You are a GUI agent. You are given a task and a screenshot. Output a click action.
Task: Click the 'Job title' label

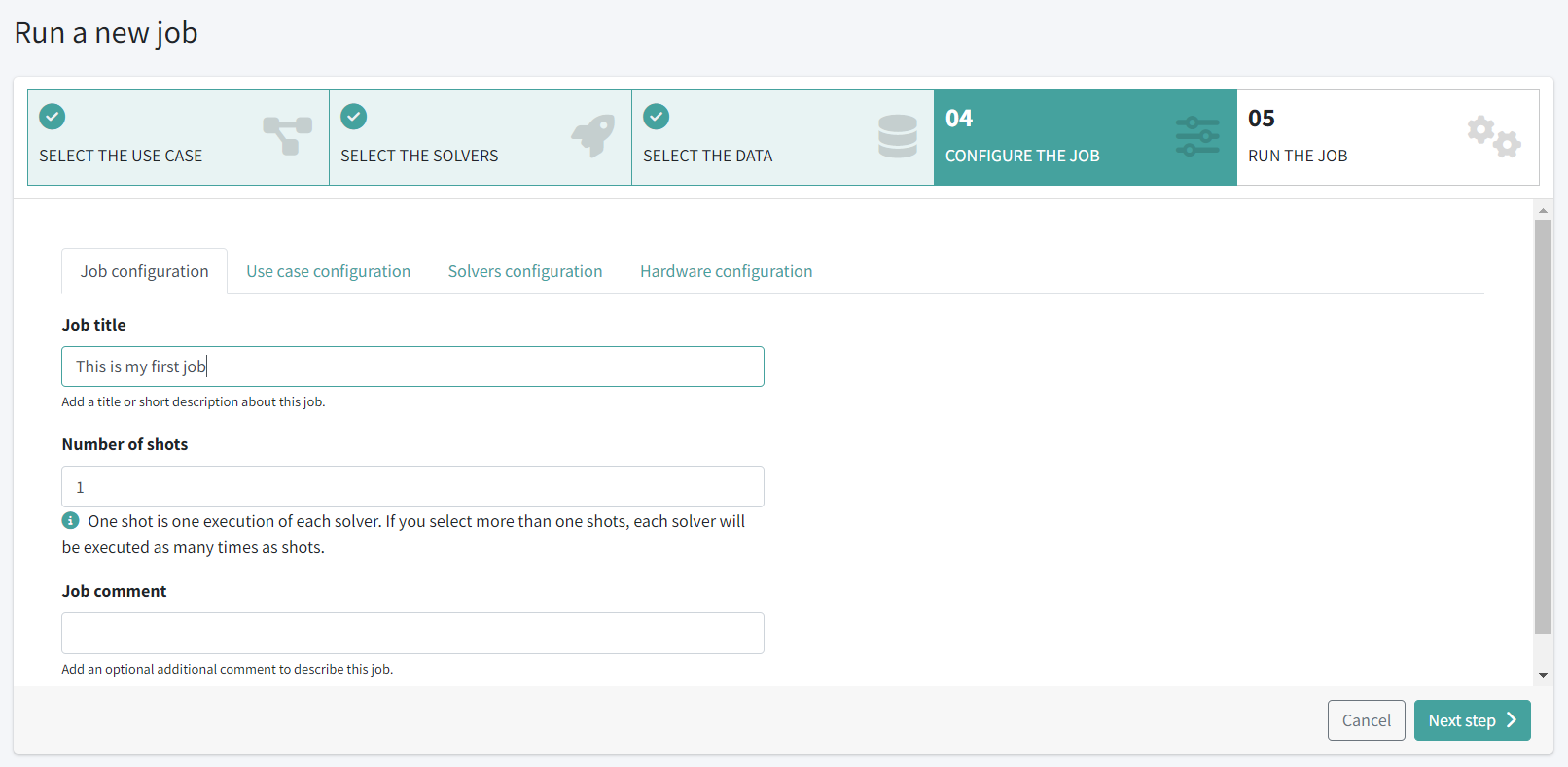(94, 325)
